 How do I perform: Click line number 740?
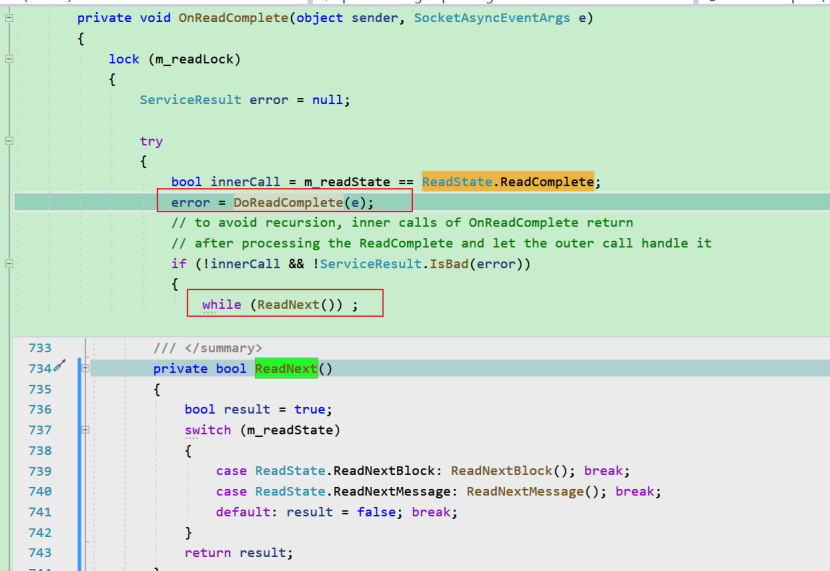coord(40,492)
